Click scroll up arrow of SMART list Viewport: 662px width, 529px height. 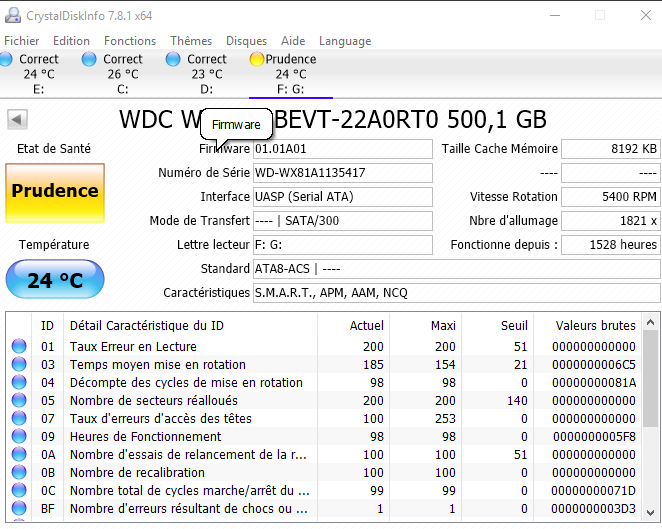click(x=650, y=323)
